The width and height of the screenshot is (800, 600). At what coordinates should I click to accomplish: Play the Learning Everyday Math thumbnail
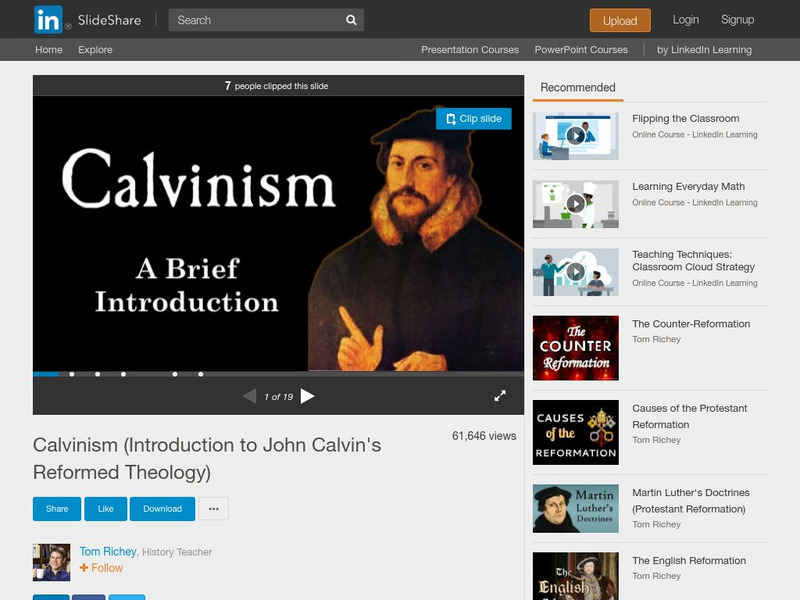coord(576,204)
